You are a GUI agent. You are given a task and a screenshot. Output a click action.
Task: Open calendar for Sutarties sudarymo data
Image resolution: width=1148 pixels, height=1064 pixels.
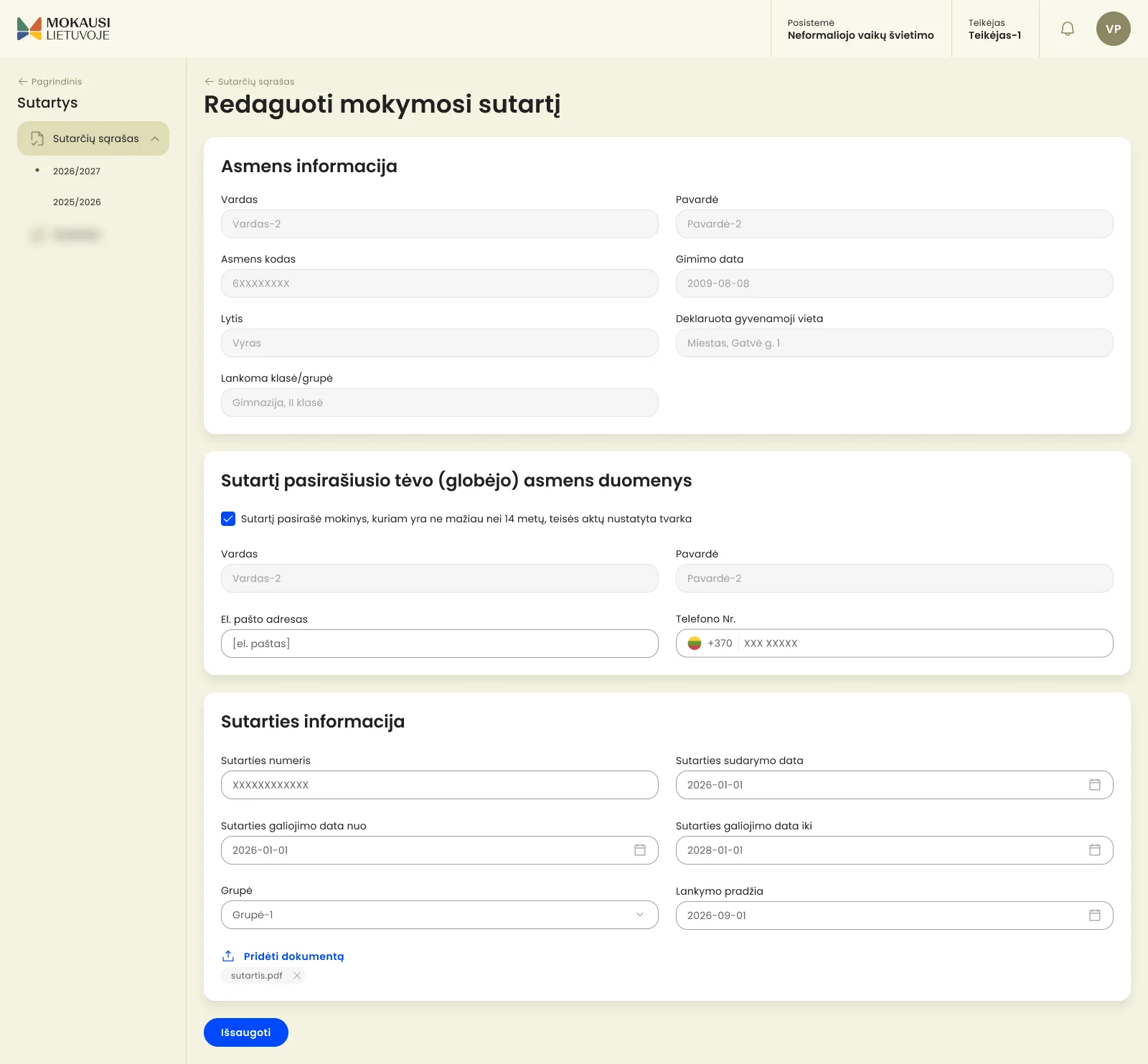coord(1095,785)
